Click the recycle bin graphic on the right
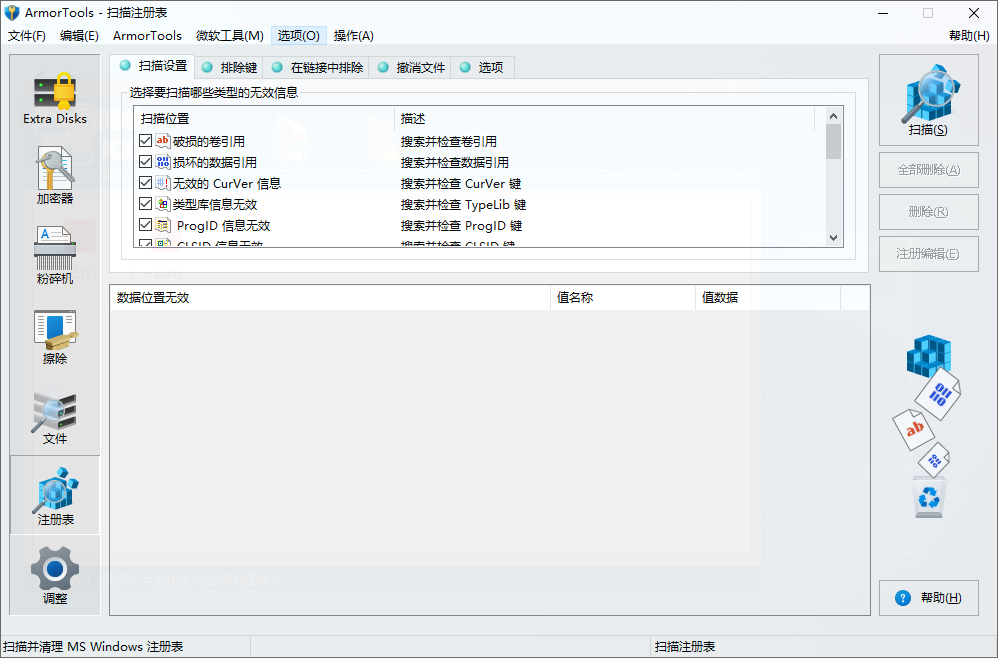Viewport: 998px width, 658px height. pos(928,497)
